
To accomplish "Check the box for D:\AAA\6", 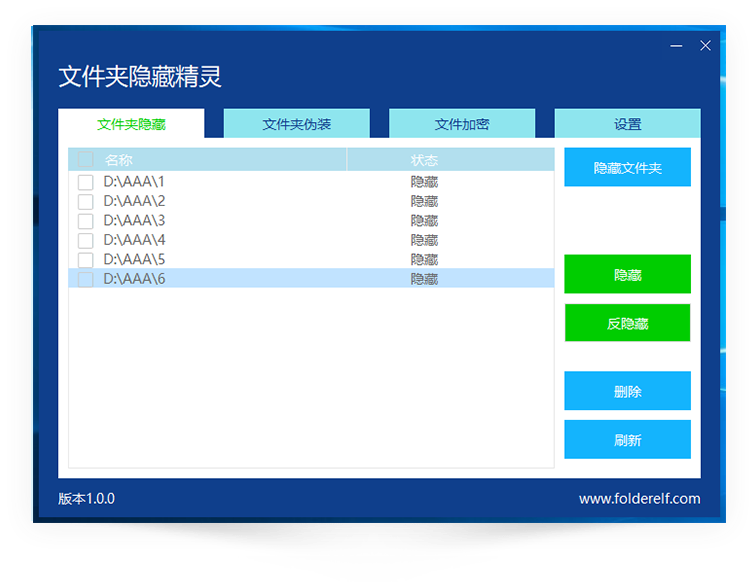I will (86, 279).
